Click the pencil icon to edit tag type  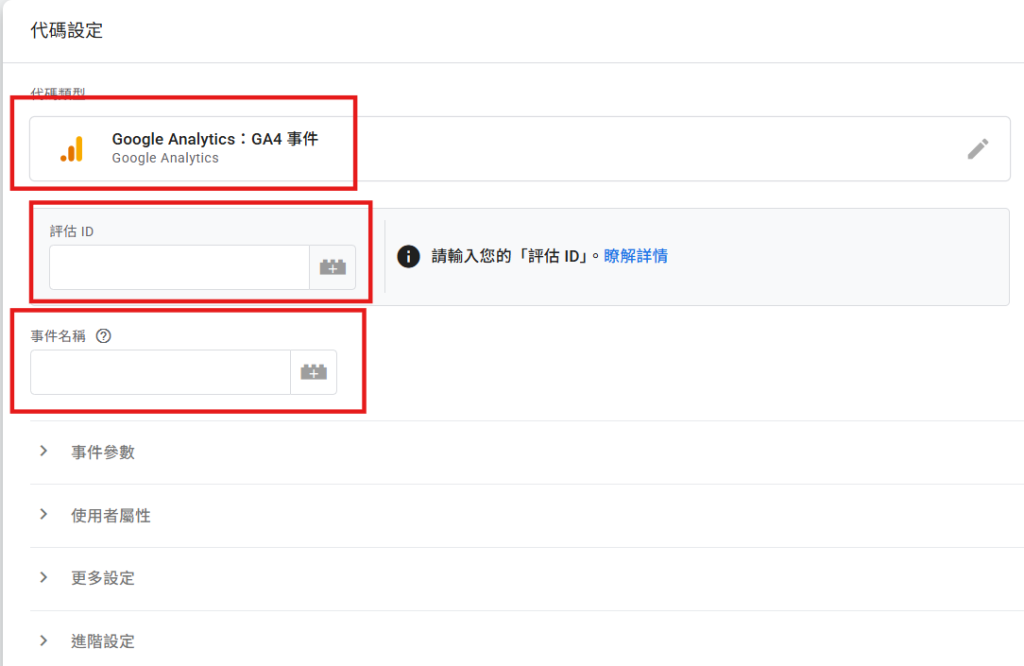point(977,149)
